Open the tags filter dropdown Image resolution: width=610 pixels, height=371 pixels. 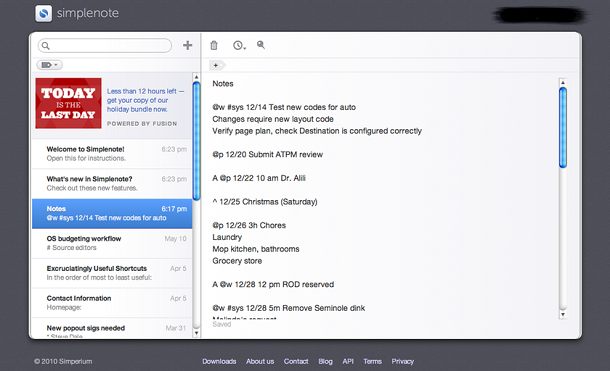[49, 65]
